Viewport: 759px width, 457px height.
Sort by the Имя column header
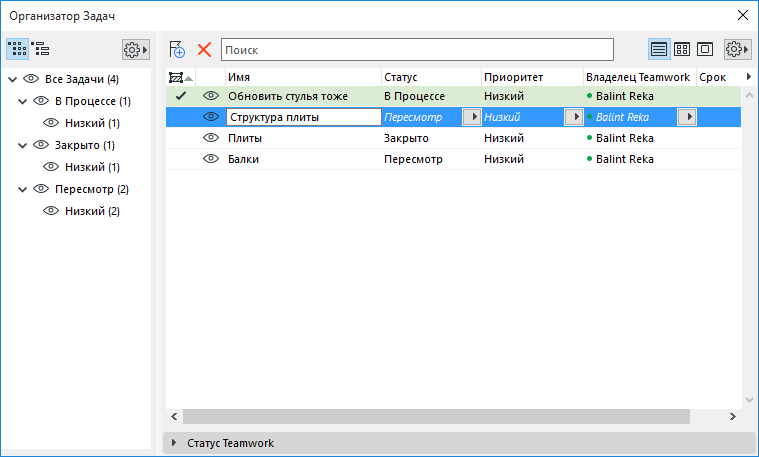[303, 77]
